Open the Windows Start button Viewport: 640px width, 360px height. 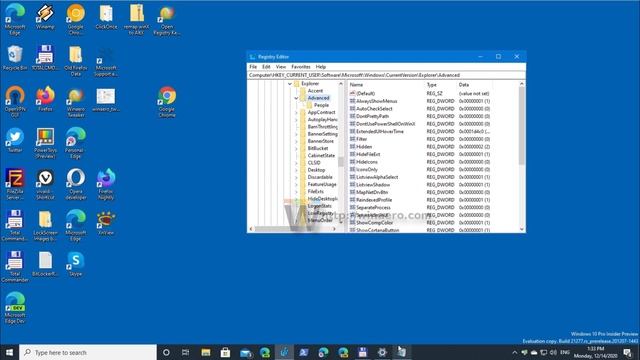click(9, 352)
